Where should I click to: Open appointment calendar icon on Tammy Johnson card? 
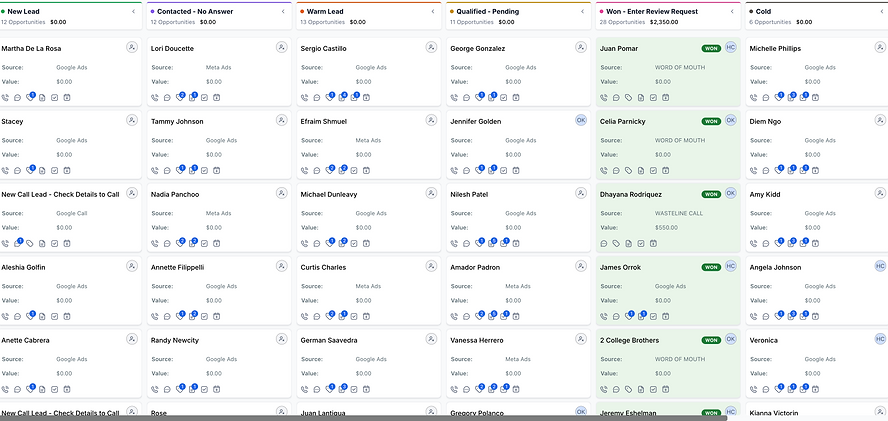pyautogui.click(x=216, y=171)
